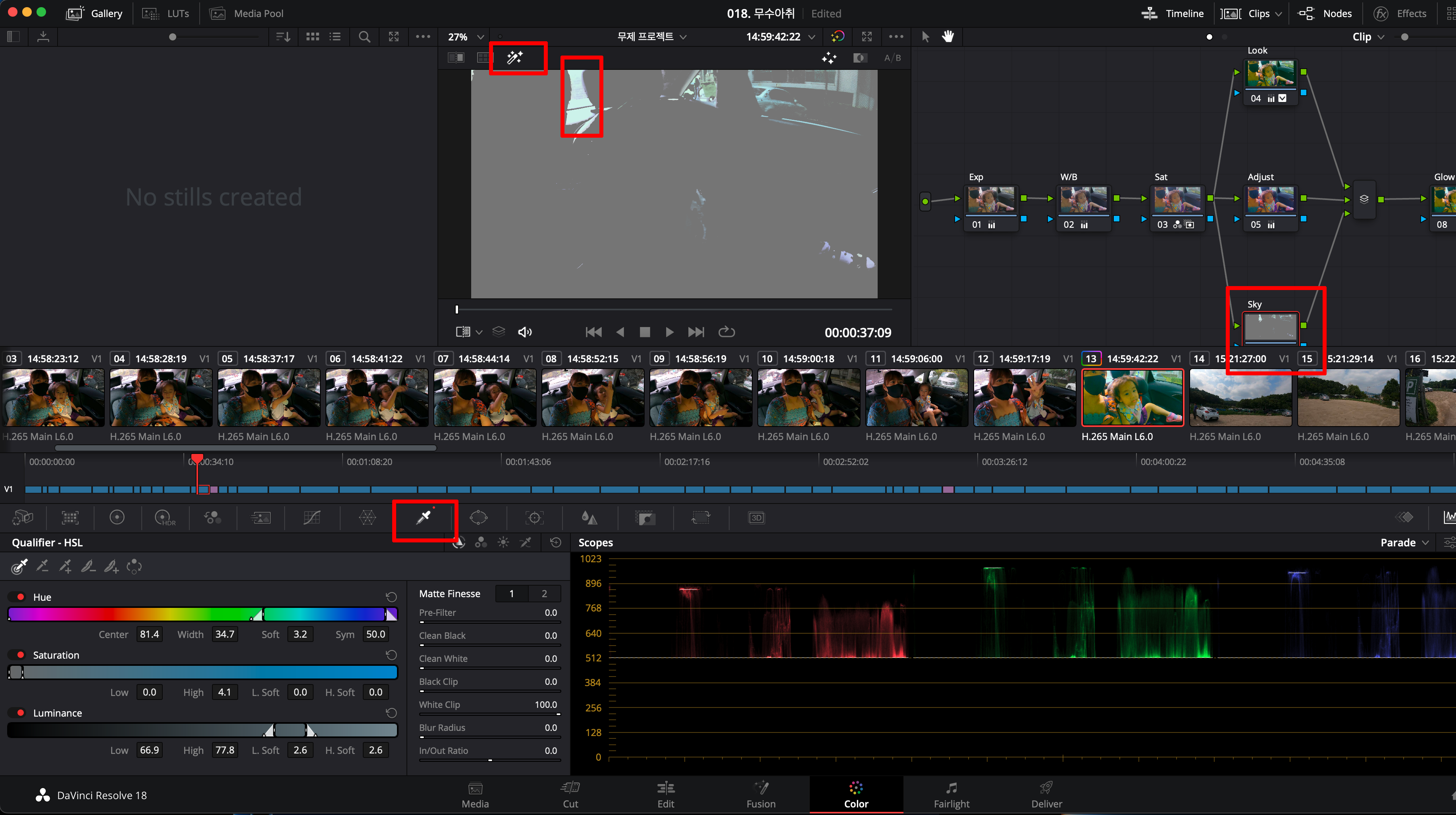Disable the Saturation qualifier enable dot

pyautogui.click(x=21, y=655)
